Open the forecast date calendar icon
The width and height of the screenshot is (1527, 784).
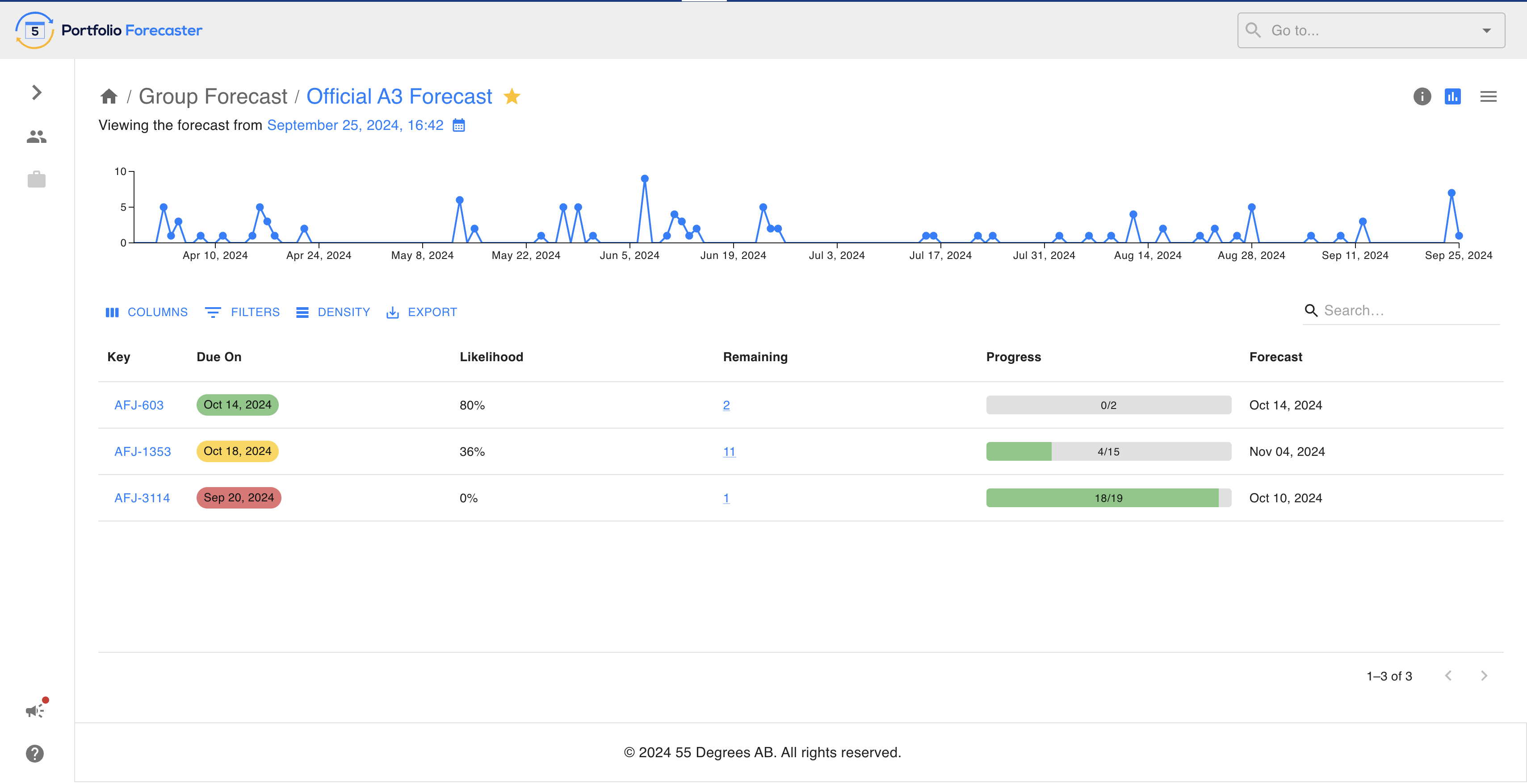459,125
